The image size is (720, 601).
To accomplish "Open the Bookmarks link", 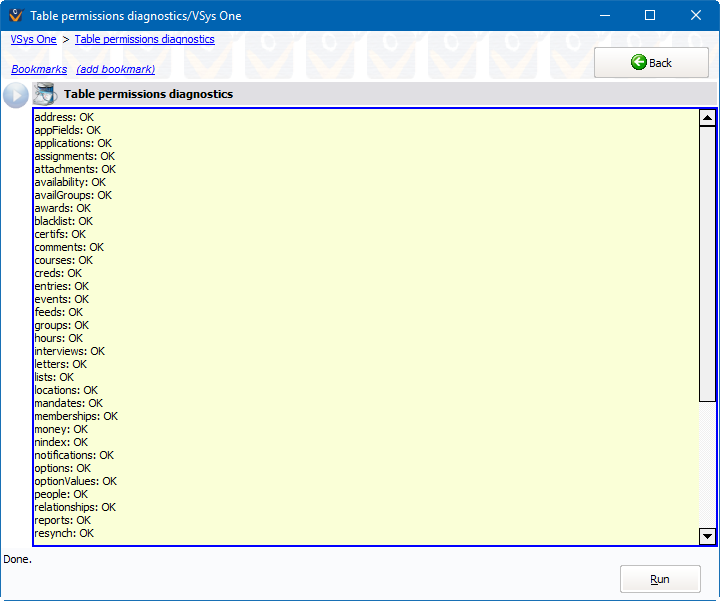I will click(x=39, y=69).
